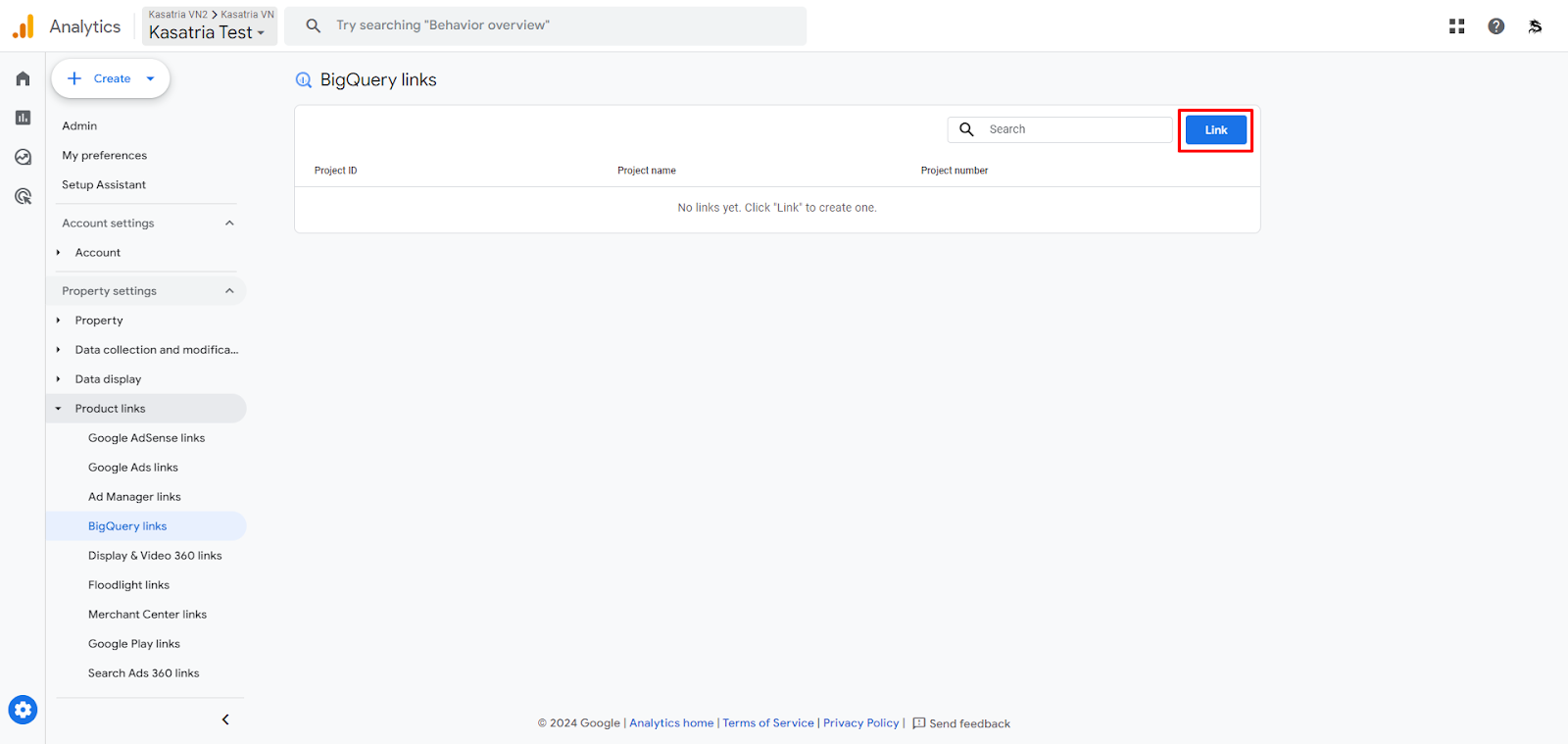Select Google AdSense links
Image resolution: width=1568 pixels, height=744 pixels.
[147, 438]
